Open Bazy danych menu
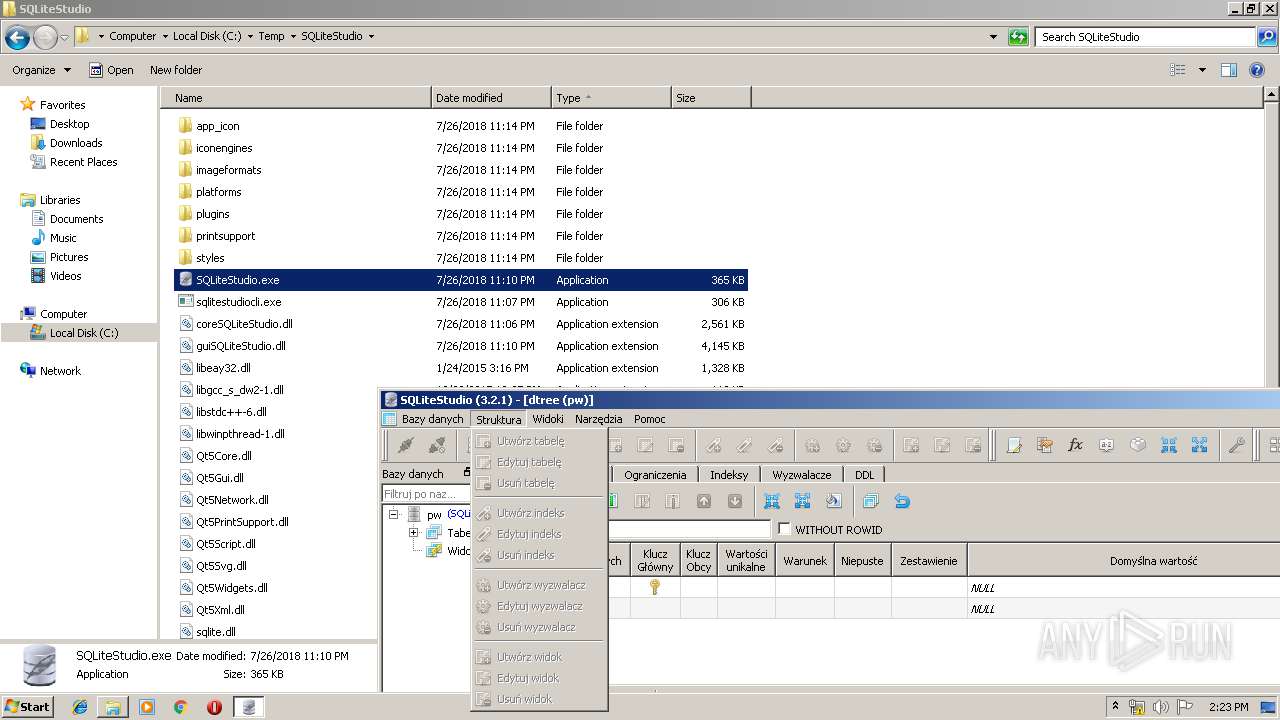The image size is (1280, 720). click(432, 419)
